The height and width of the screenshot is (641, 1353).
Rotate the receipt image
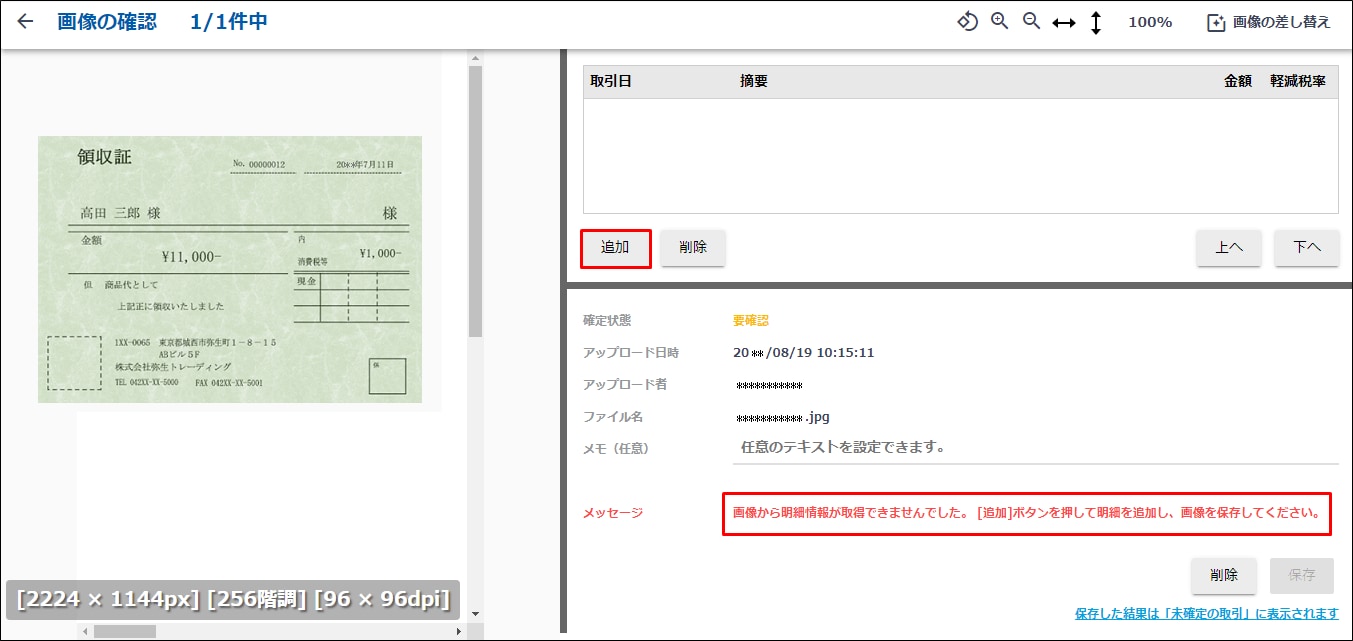click(967, 22)
